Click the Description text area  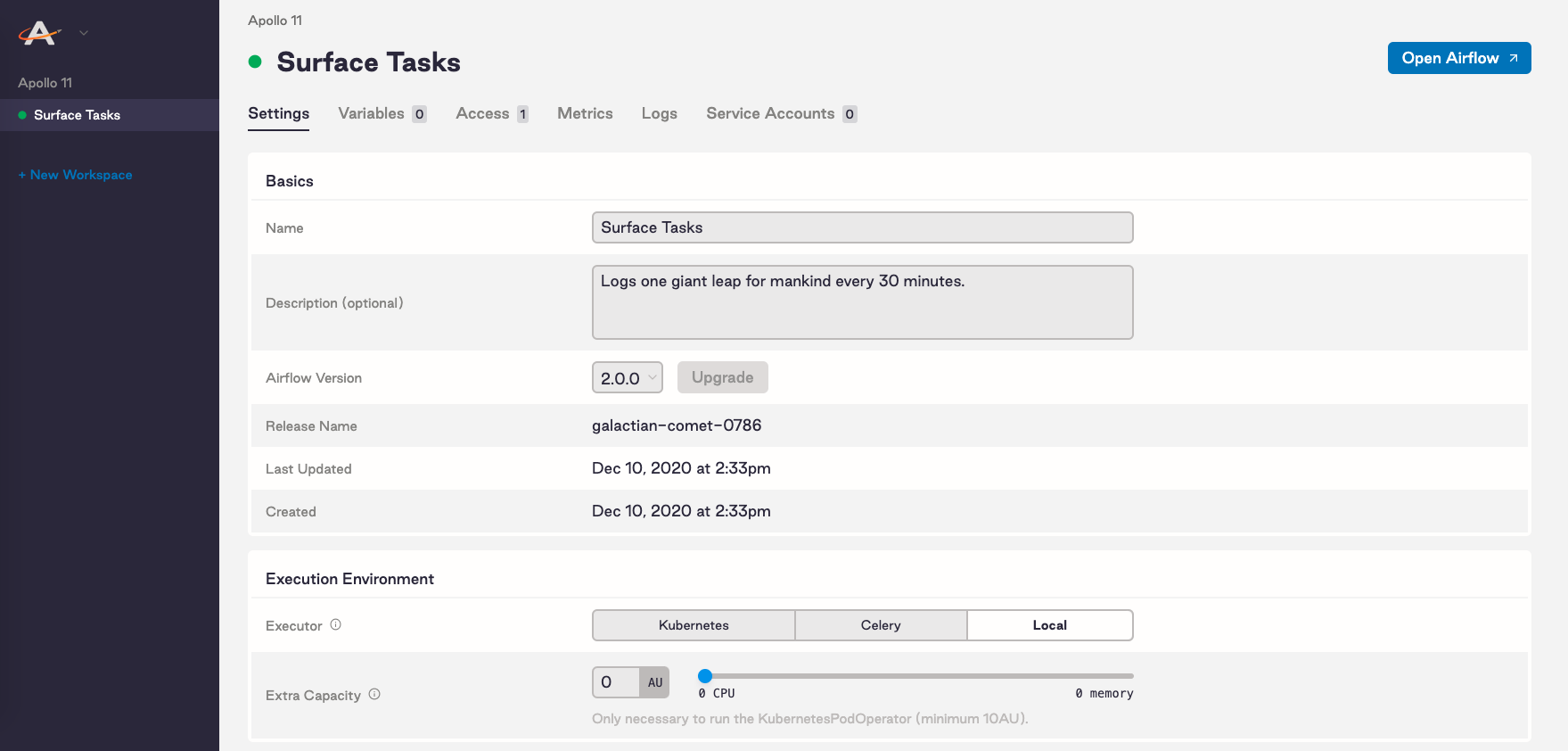click(x=862, y=302)
